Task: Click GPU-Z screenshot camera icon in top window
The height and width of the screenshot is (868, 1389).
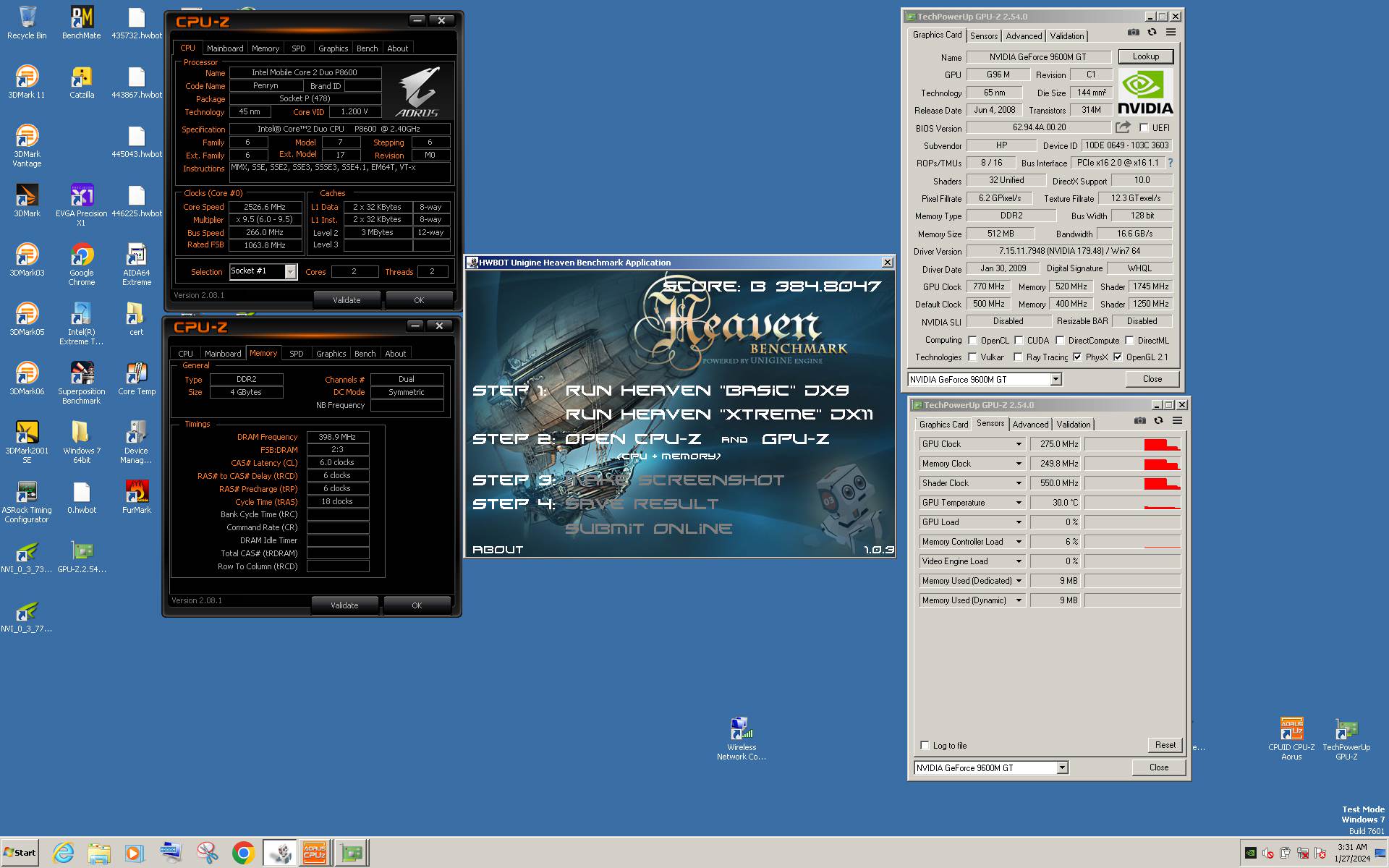Action: point(1133,33)
